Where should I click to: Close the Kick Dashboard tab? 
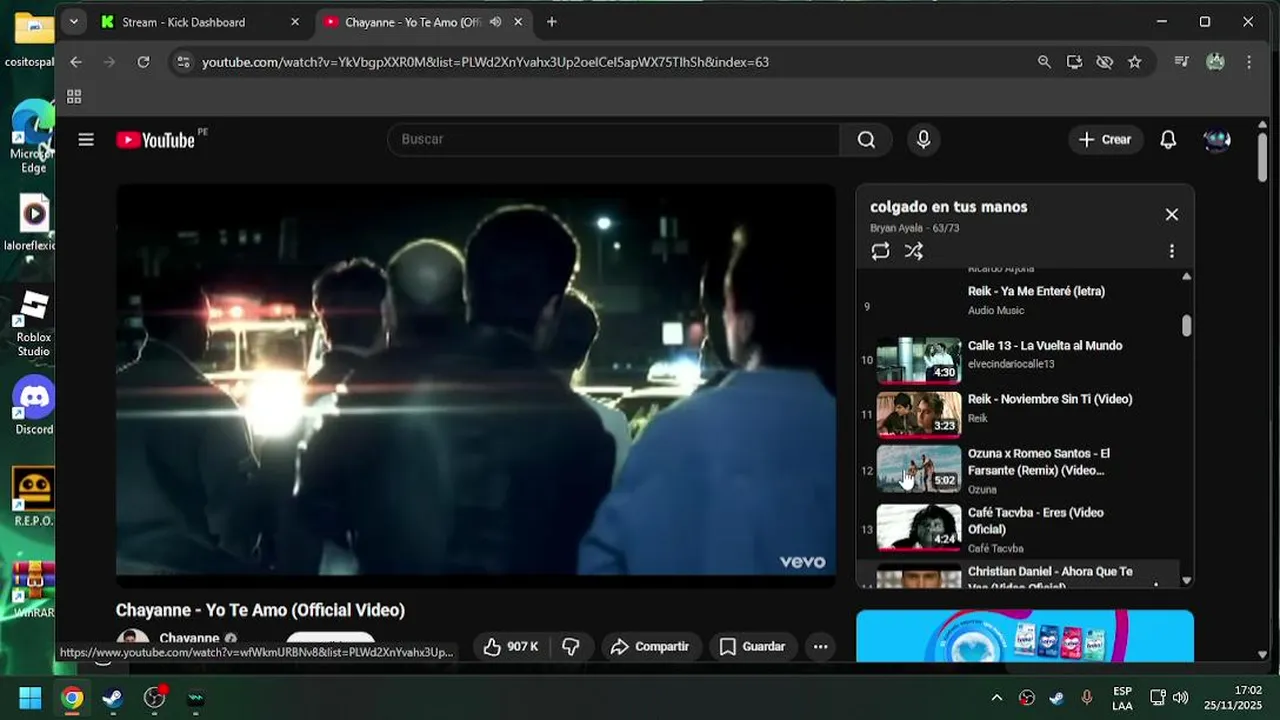(295, 22)
